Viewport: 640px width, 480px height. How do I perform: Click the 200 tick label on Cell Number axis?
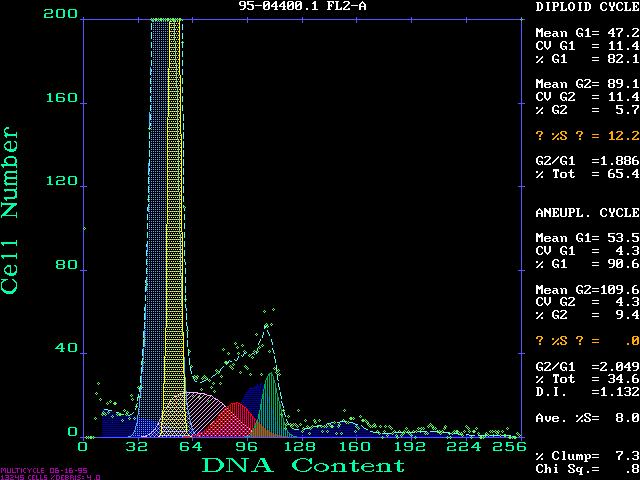60,14
